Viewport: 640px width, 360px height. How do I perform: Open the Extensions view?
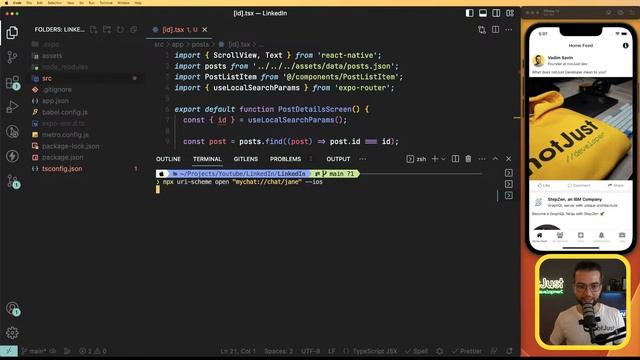12,82
